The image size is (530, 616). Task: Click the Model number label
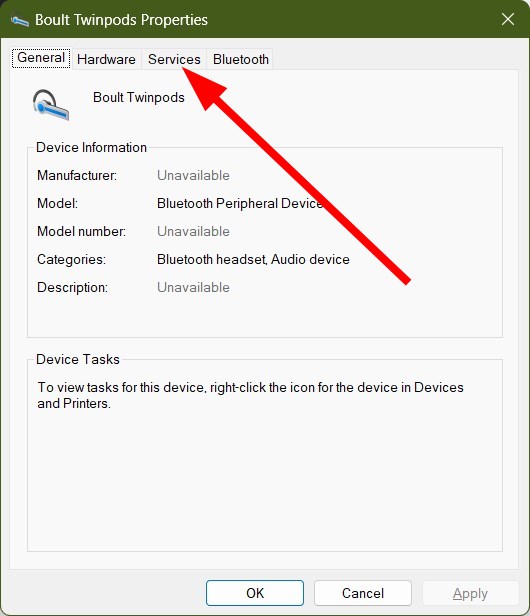(81, 231)
